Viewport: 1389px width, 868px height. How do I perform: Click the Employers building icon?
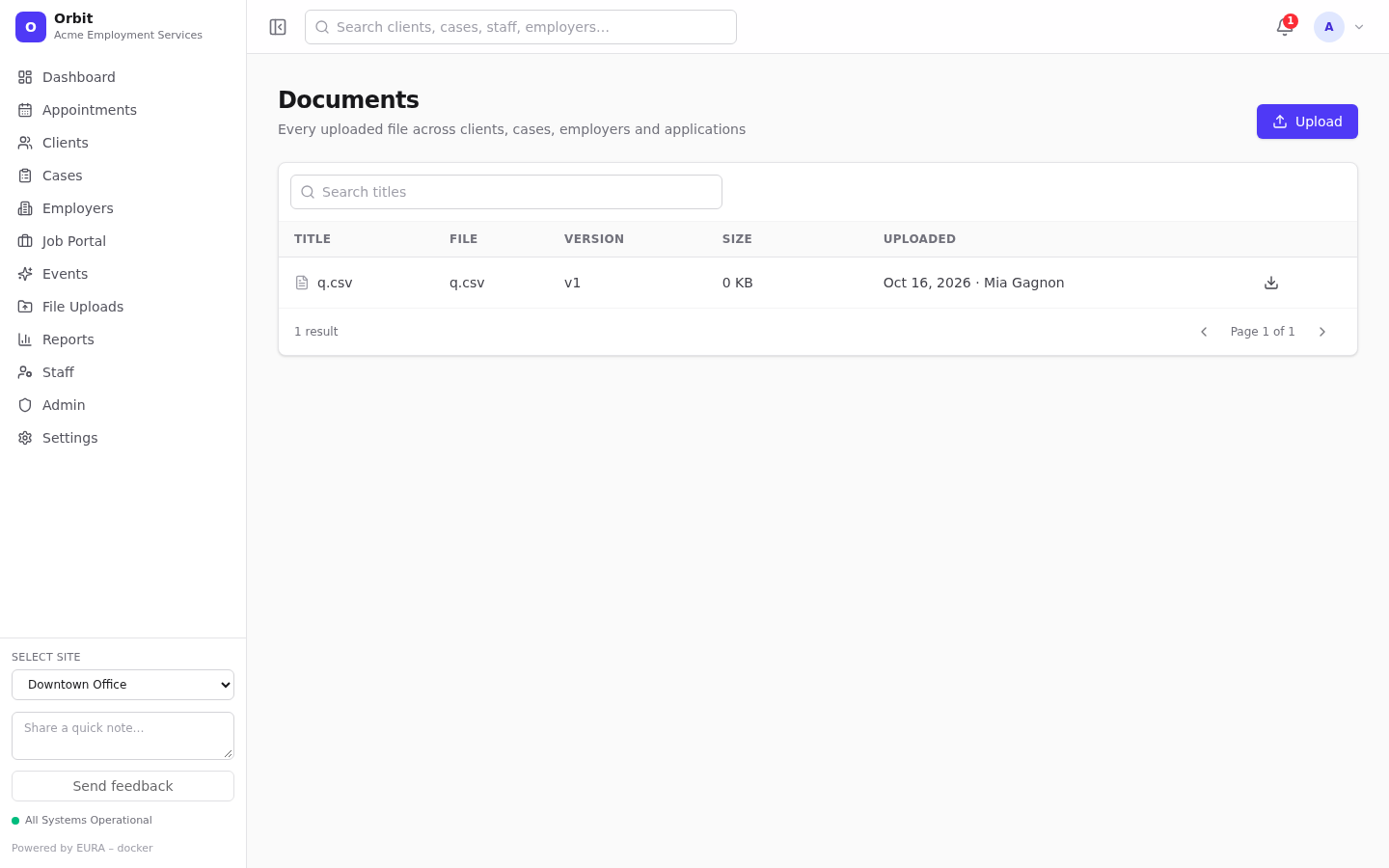point(25,208)
